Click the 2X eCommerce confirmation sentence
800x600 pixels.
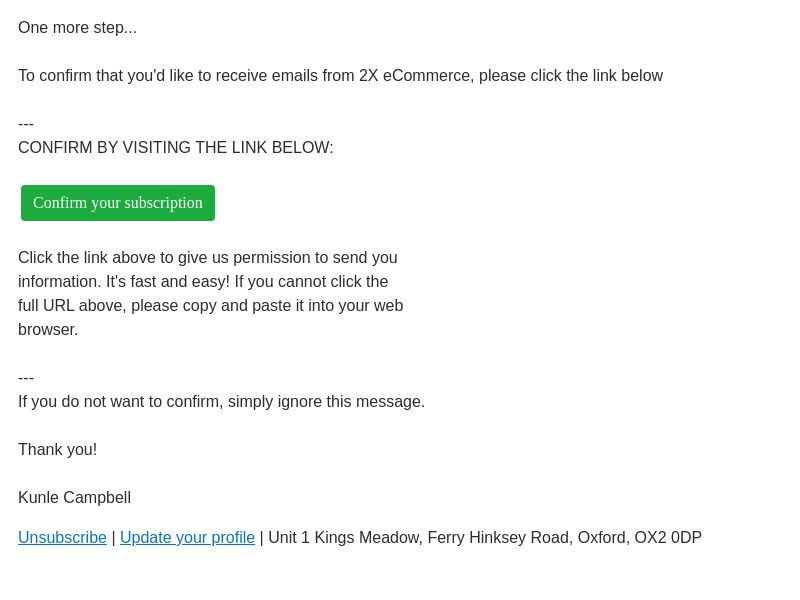click(x=340, y=76)
